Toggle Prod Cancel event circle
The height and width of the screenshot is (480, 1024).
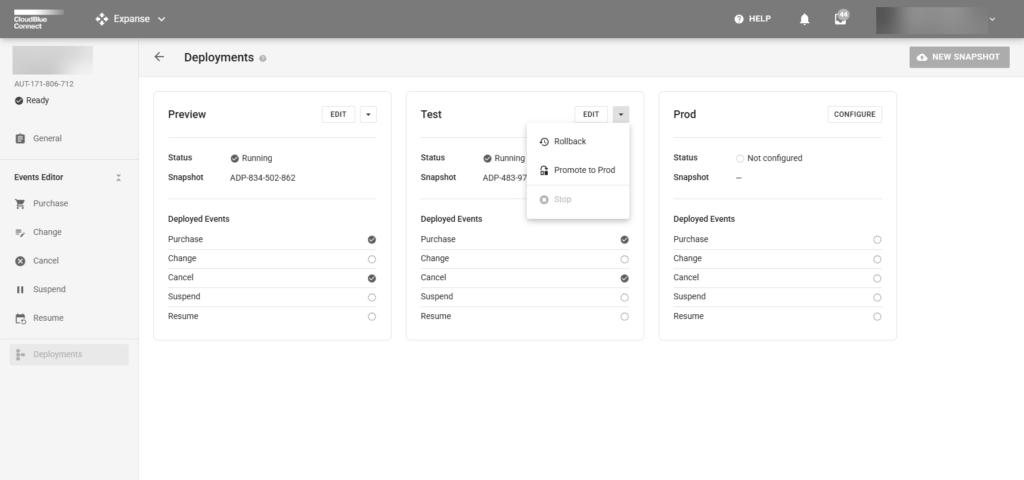877,278
